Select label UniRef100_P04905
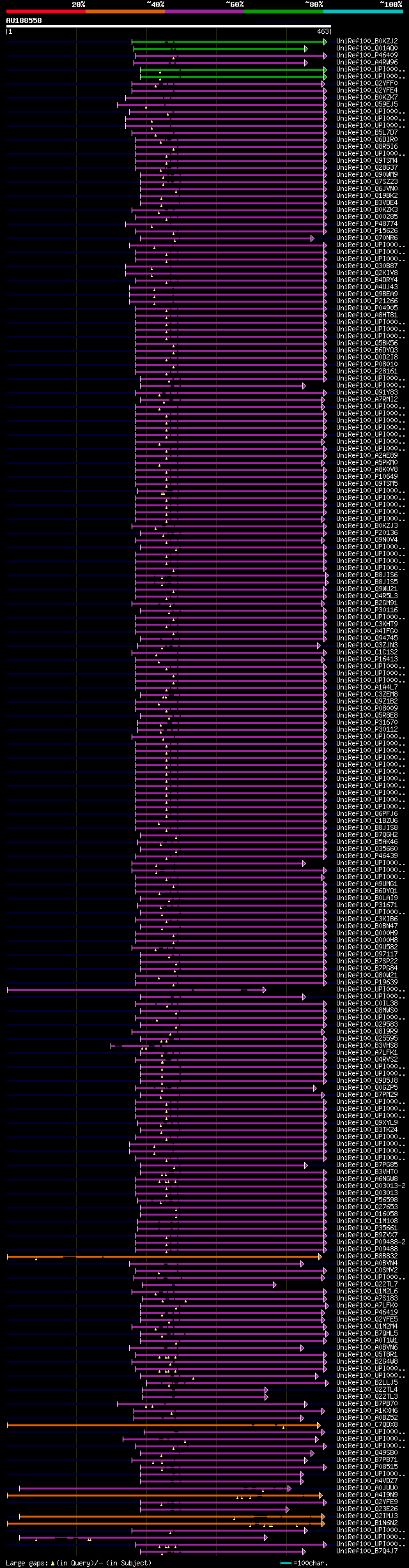 tap(367, 308)
